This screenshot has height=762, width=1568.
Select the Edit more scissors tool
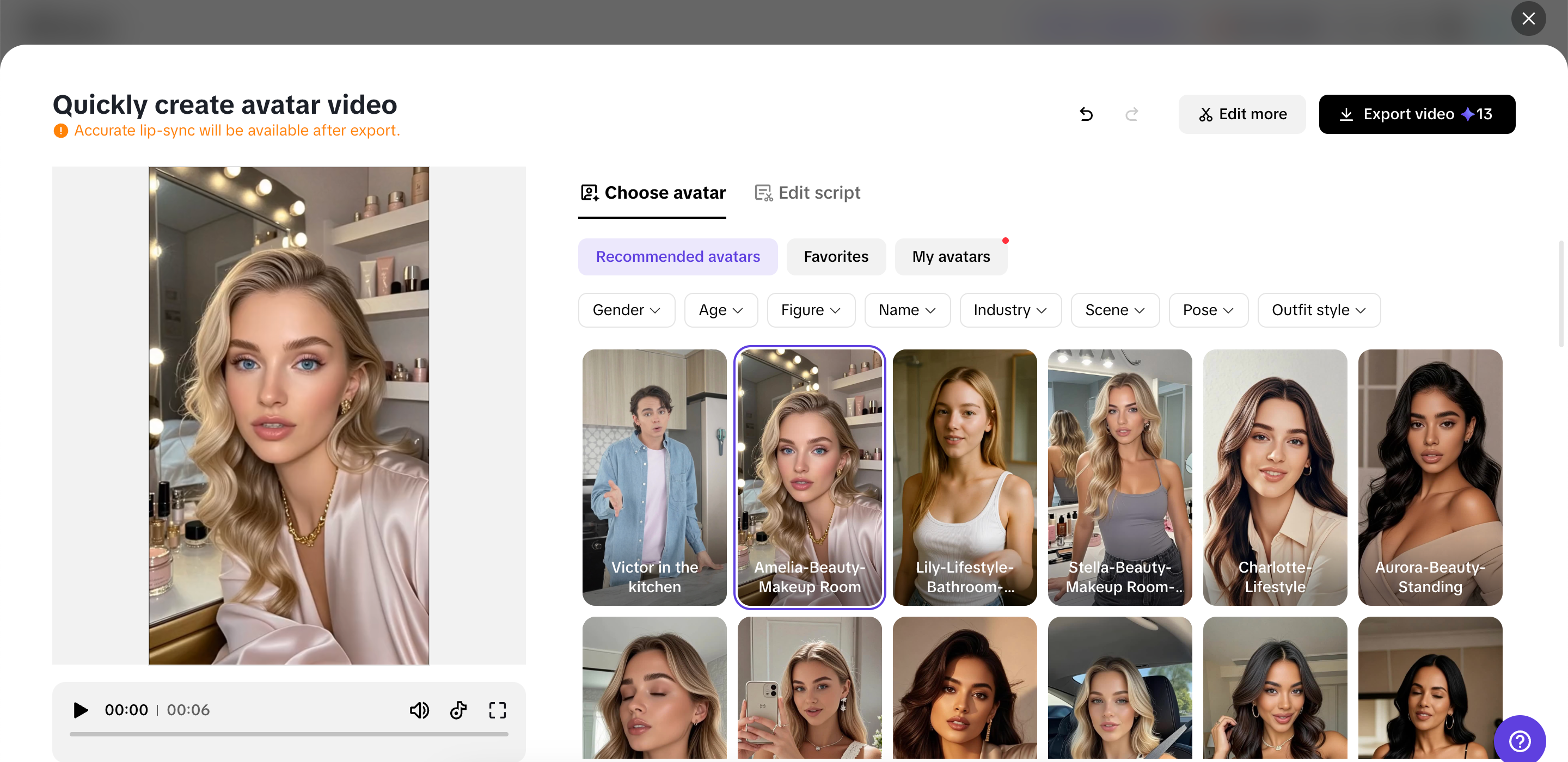(1242, 114)
